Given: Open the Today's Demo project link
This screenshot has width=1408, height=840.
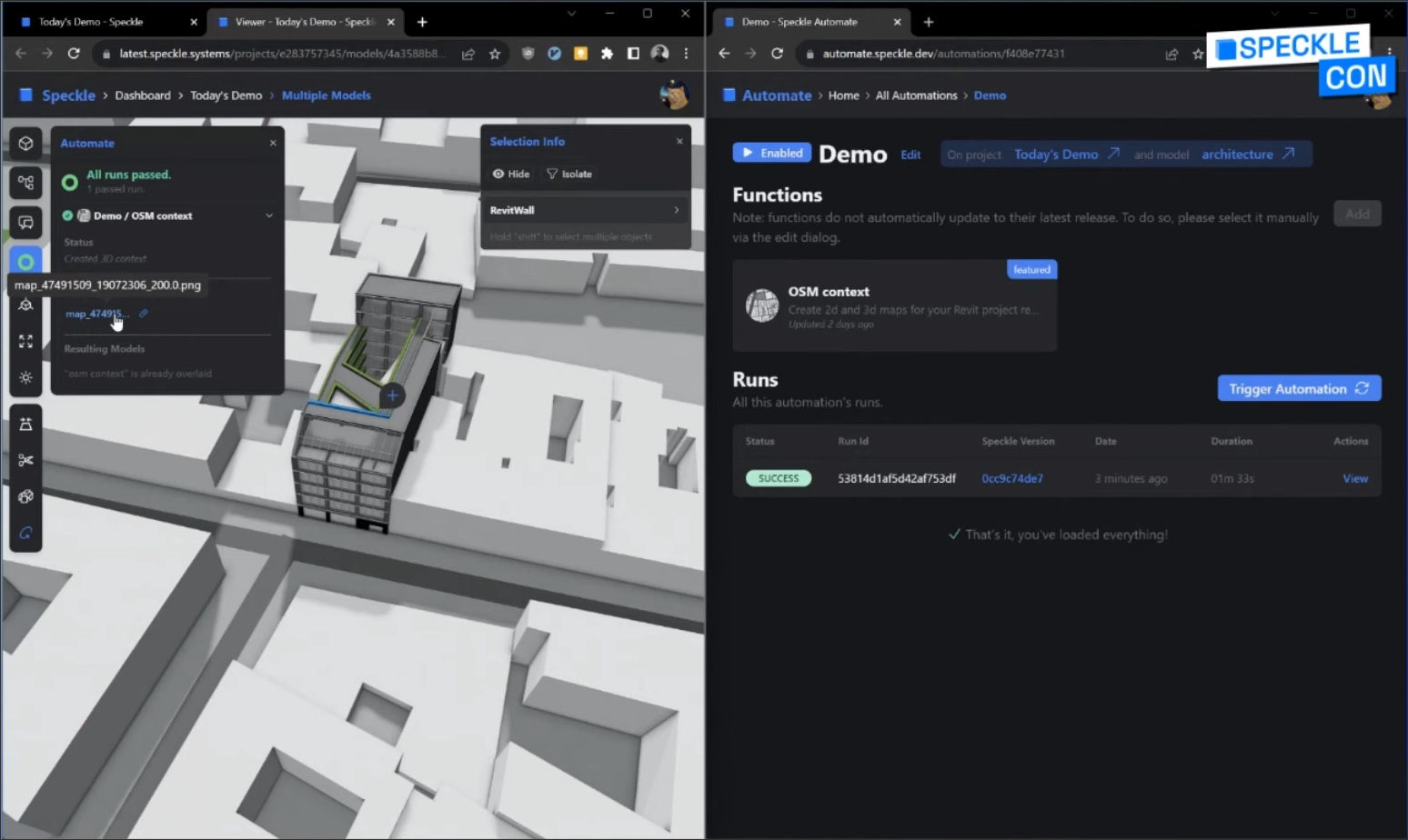Looking at the screenshot, I should tap(1066, 155).
